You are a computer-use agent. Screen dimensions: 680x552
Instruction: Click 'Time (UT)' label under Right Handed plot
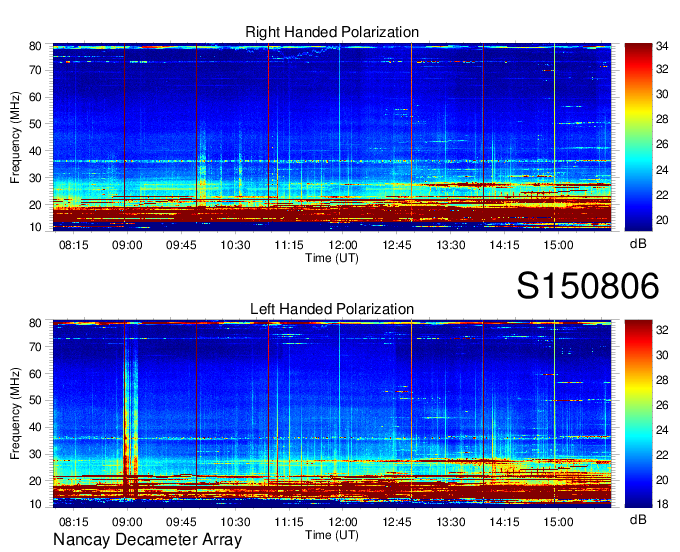[332, 258]
